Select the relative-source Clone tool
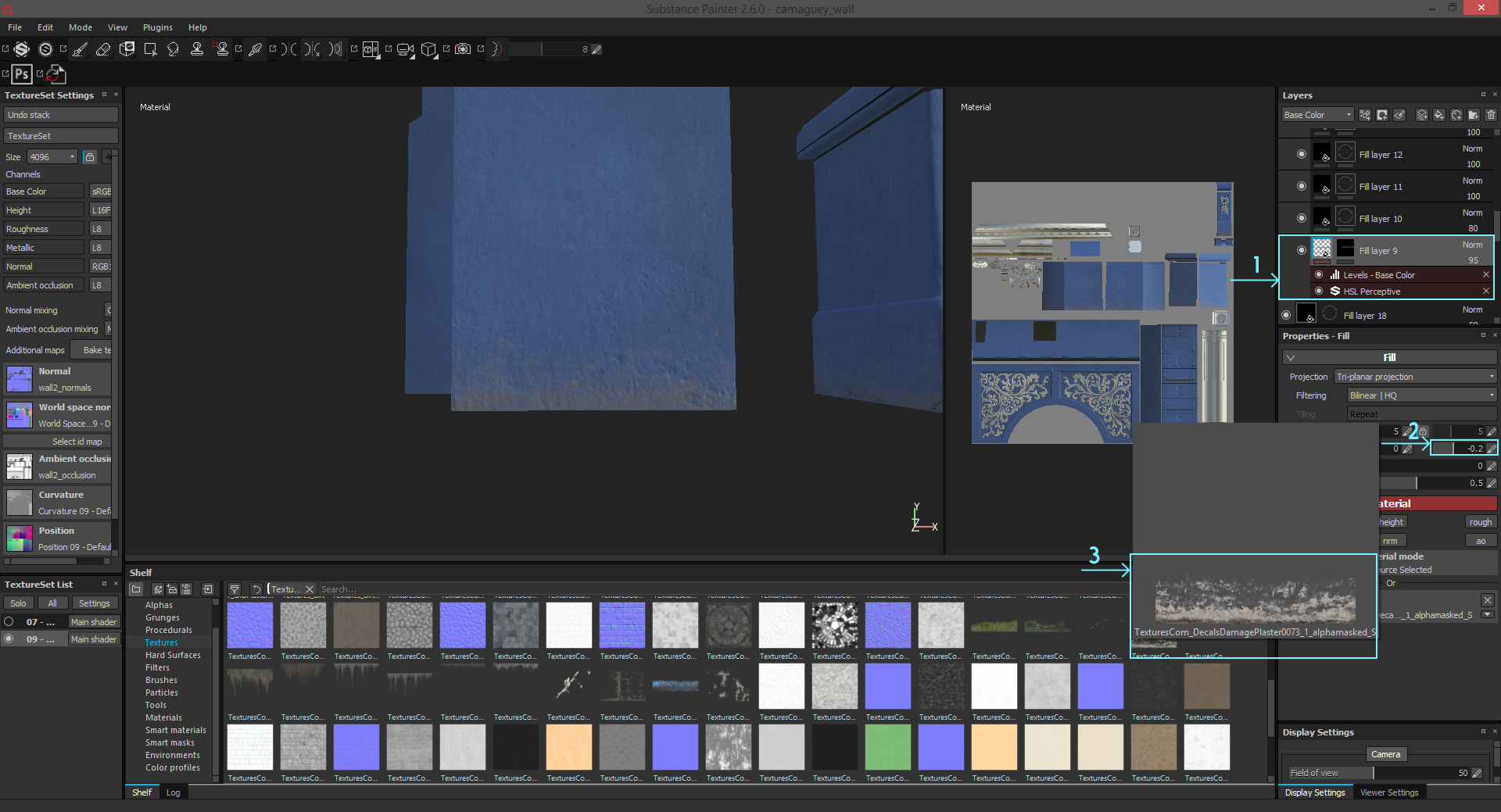The width and height of the screenshot is (1501, 812). pyautogui.click(x=223, y=49)
